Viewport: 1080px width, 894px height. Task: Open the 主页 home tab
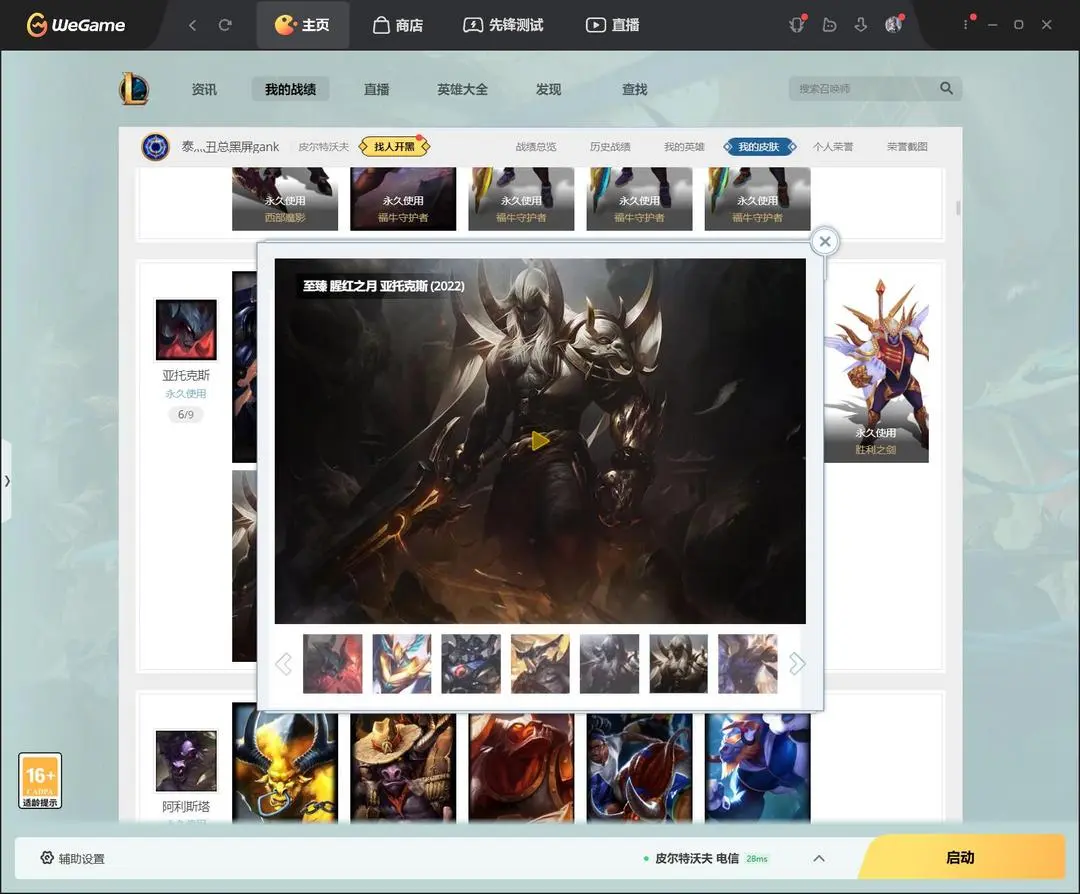(x=302, y=25)
